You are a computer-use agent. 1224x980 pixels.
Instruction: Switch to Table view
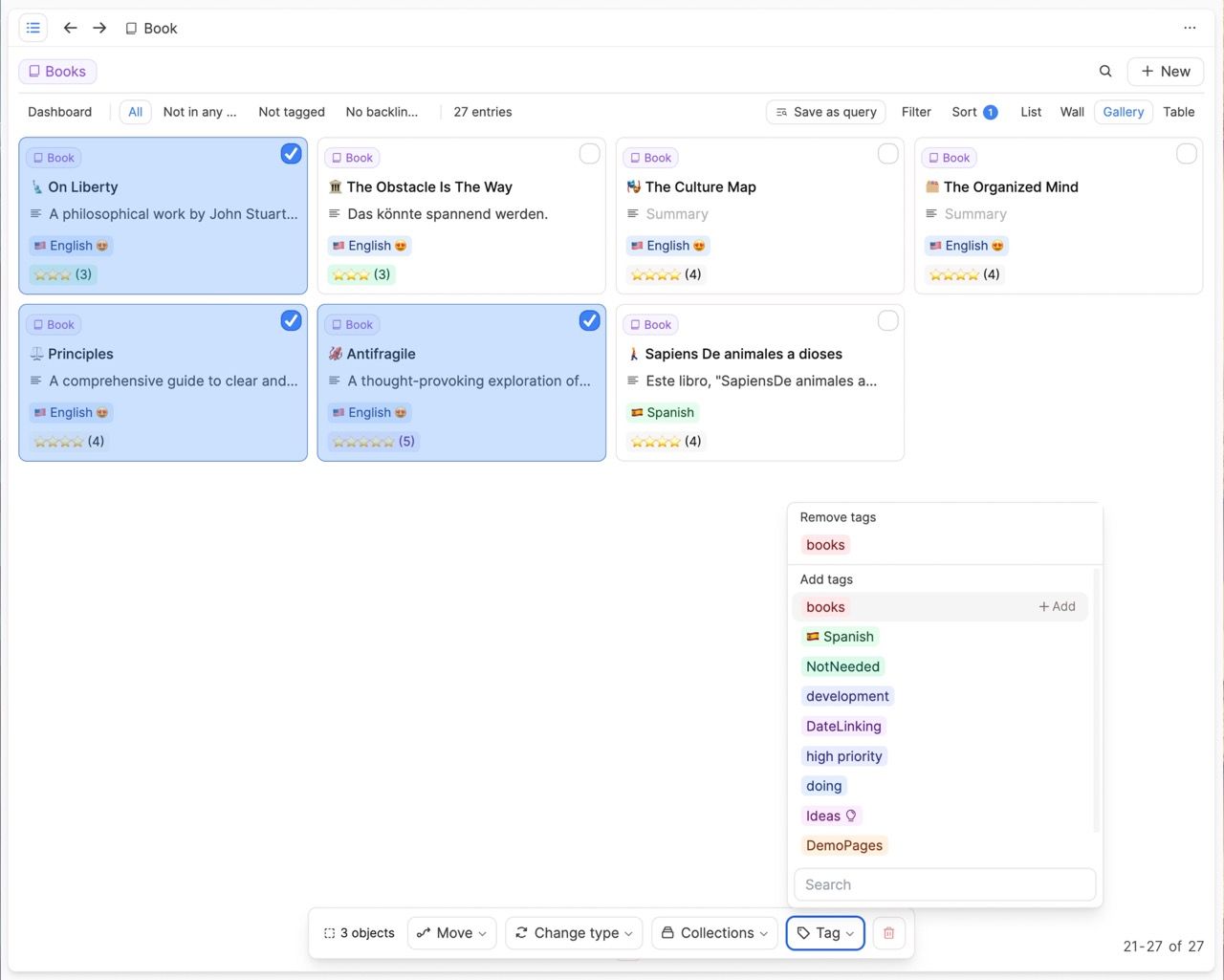click(x=1178, y=112)
